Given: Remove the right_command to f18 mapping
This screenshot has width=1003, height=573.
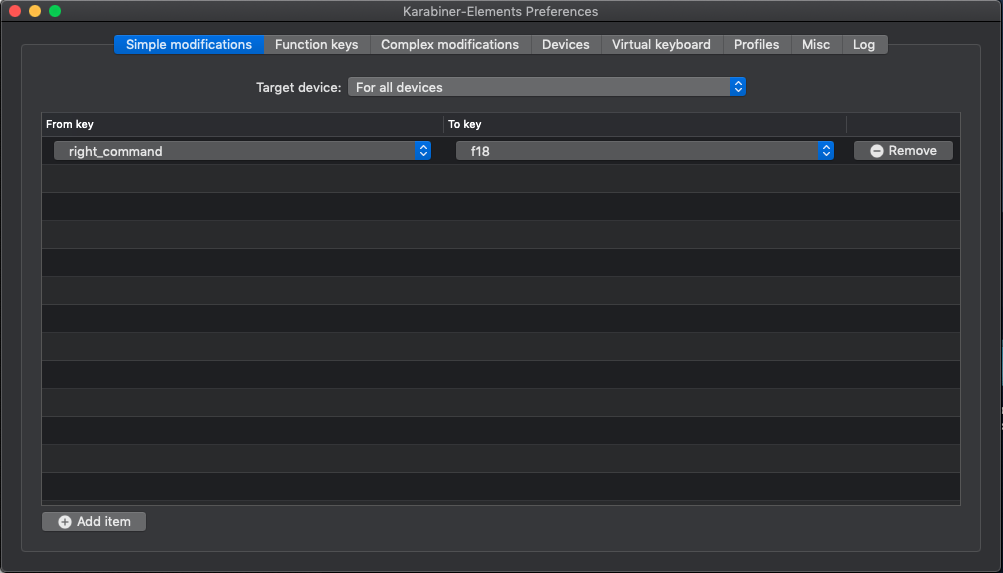Looking at the screenshot, I should (x=903, y=151).
